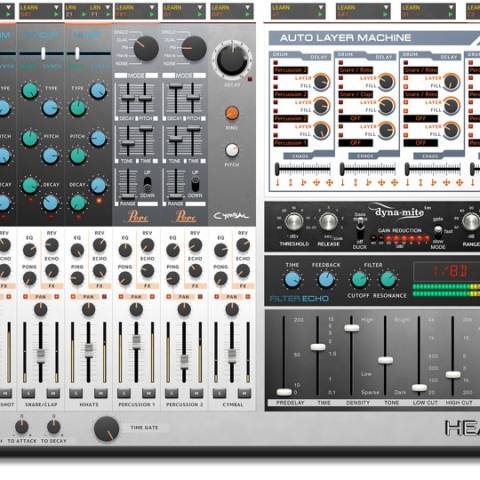Click the Filter Echo Time knob
The image size is (480, 480).
(292, 280)
